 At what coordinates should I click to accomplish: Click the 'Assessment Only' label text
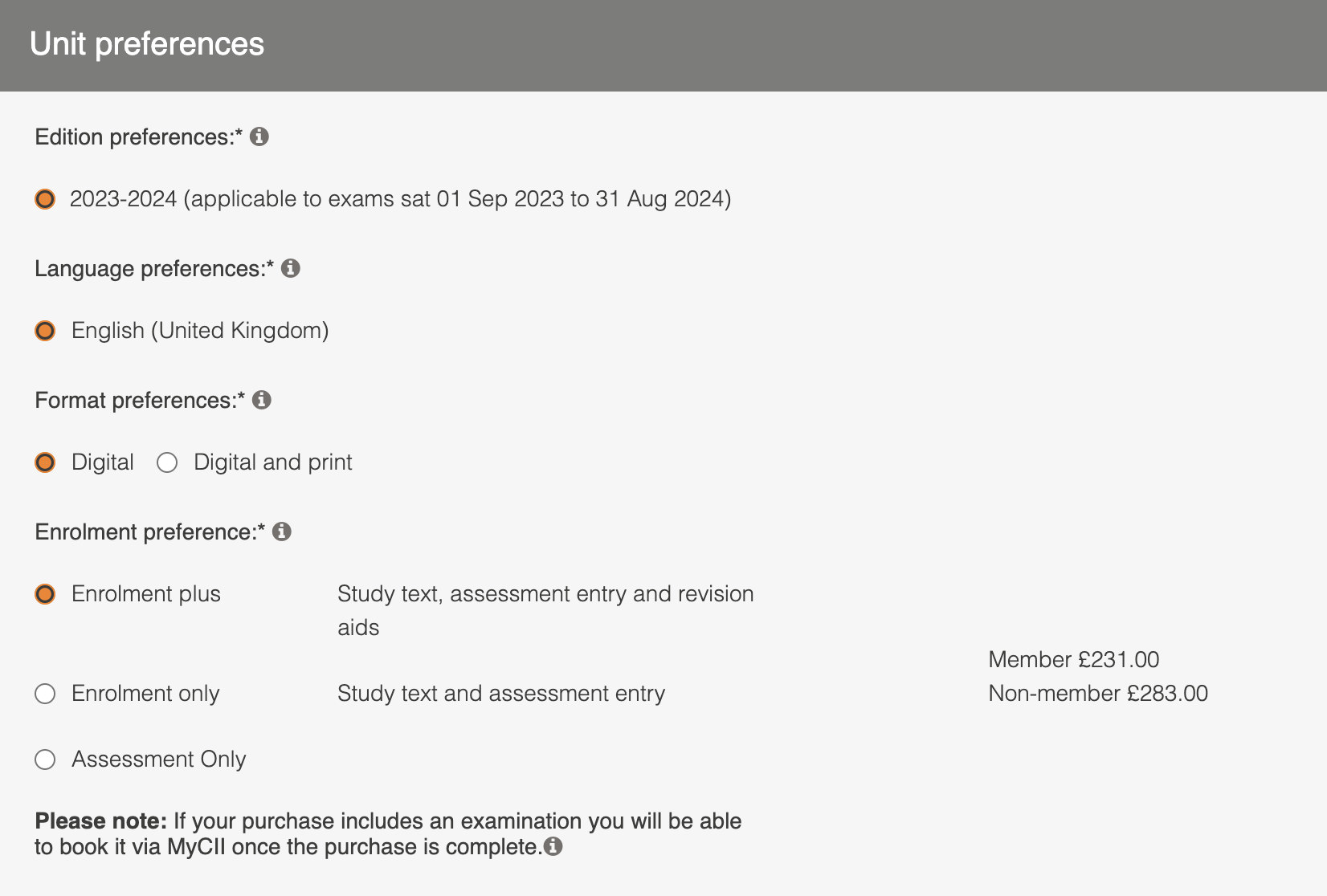tap(158, 759)
